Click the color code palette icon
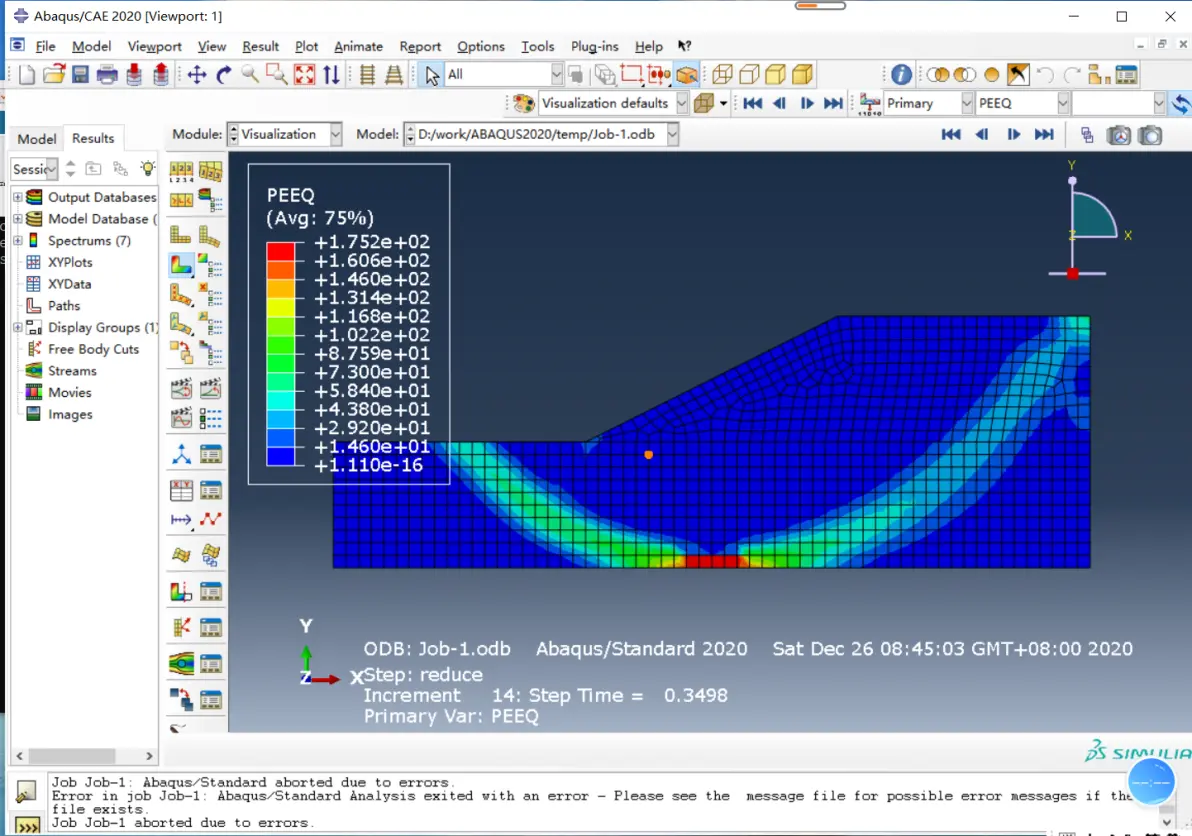 (x=524, y=103)
